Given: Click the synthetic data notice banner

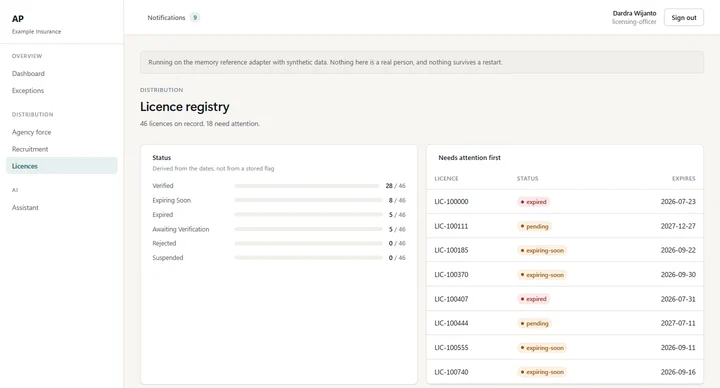Looking at the screenshot, I should (x=422, y=62).
